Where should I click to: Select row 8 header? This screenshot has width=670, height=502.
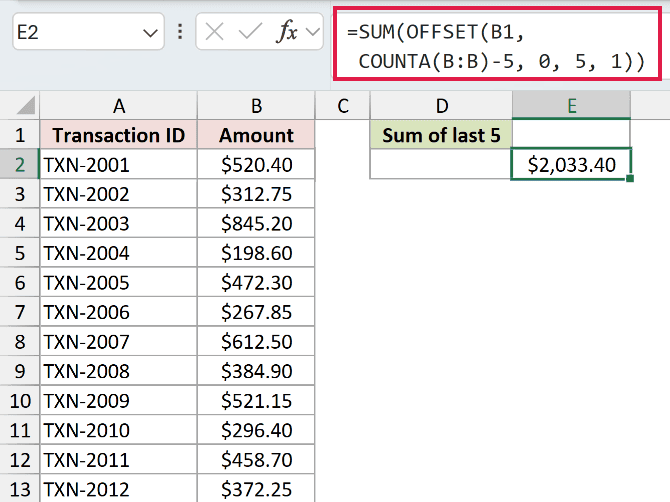click(x=20, y=341)
